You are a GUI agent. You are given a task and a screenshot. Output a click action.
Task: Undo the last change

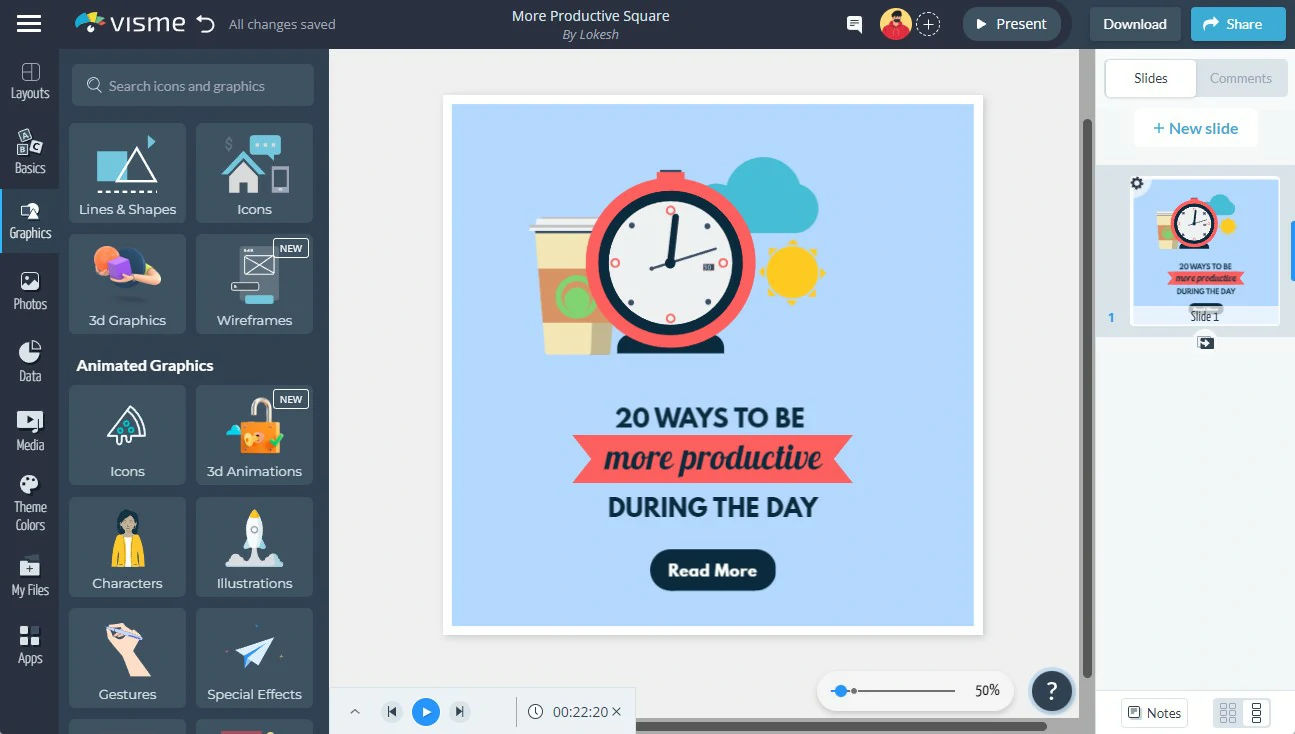coord(206,24)
